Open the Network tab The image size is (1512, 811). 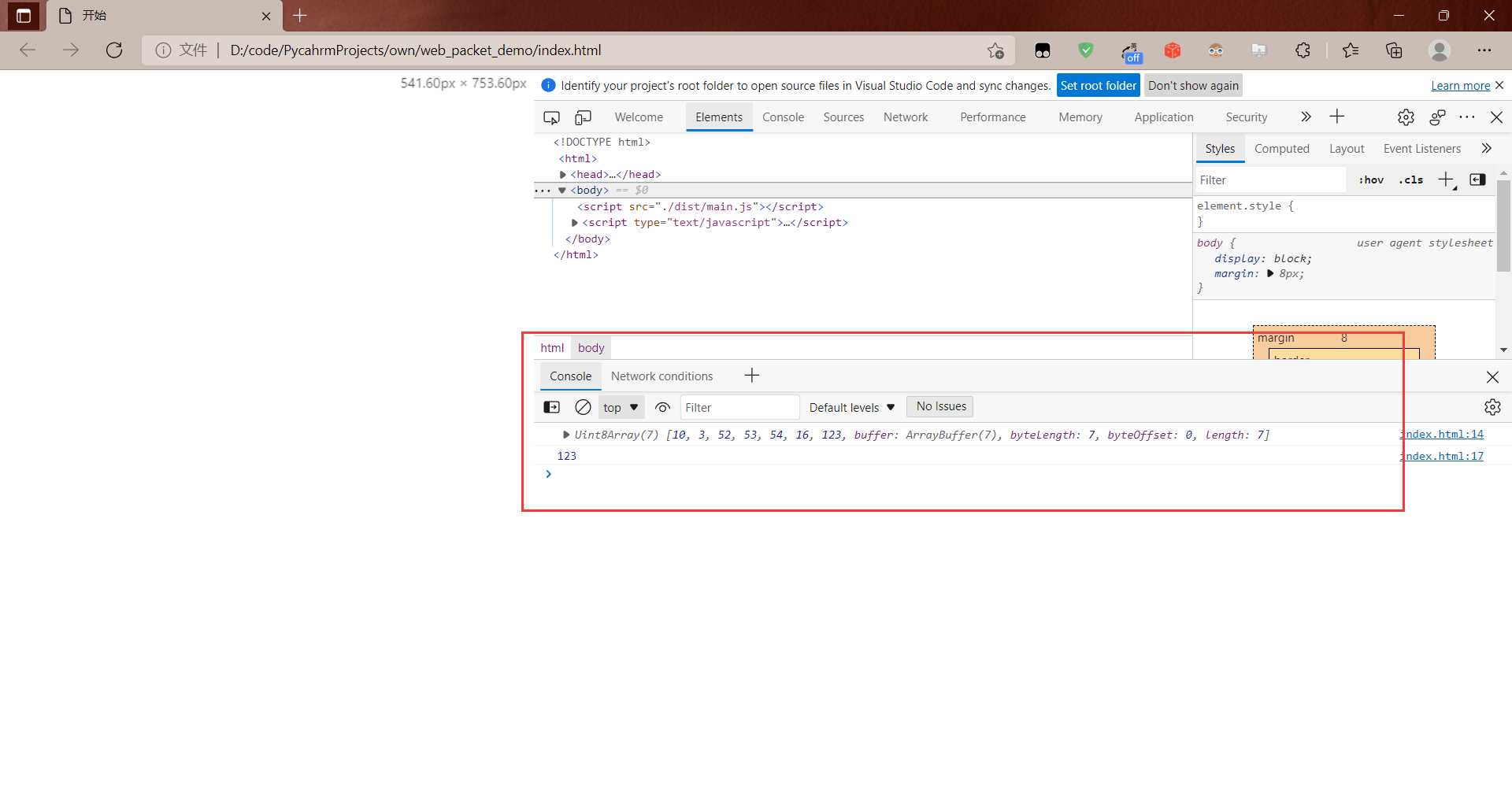[x=906, y=117]
